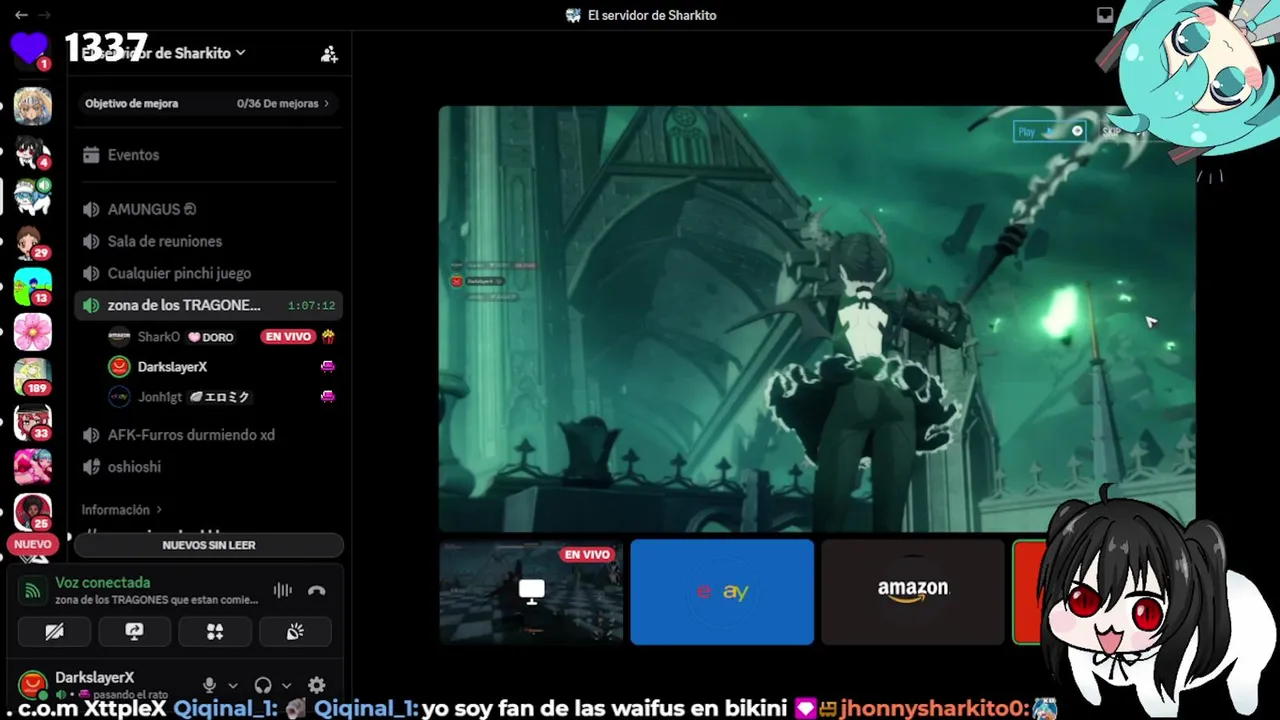Viewport: 1280px width, 720px height.
Task: Open server icon with badge 4
Action: (x=32, y=152)
